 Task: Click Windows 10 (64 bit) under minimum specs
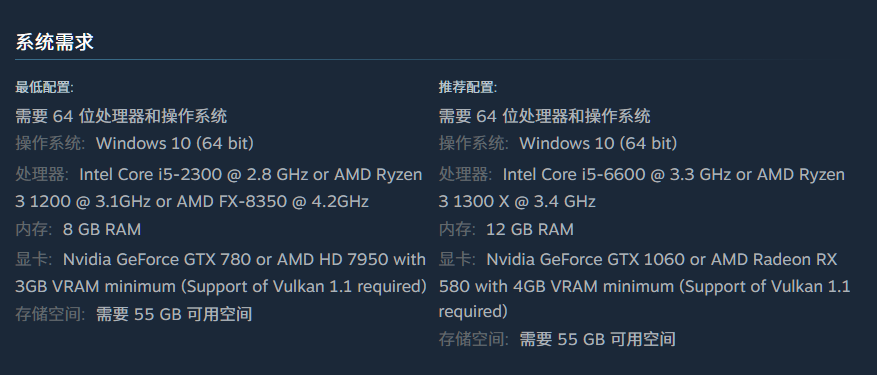coord(175,143)
